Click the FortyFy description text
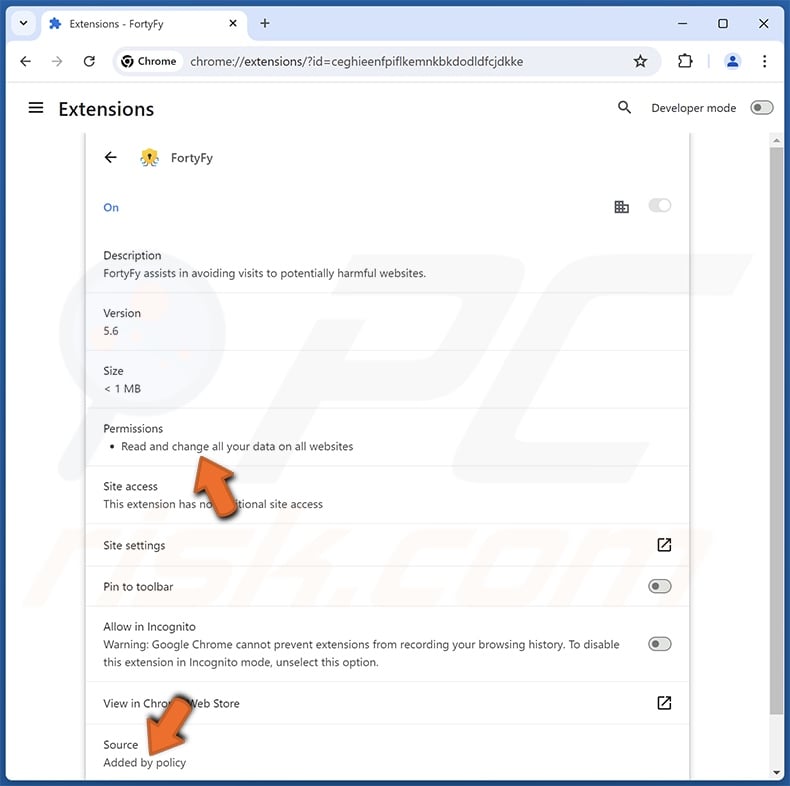This screenshot has height=786, width=790. pos(265,273)
